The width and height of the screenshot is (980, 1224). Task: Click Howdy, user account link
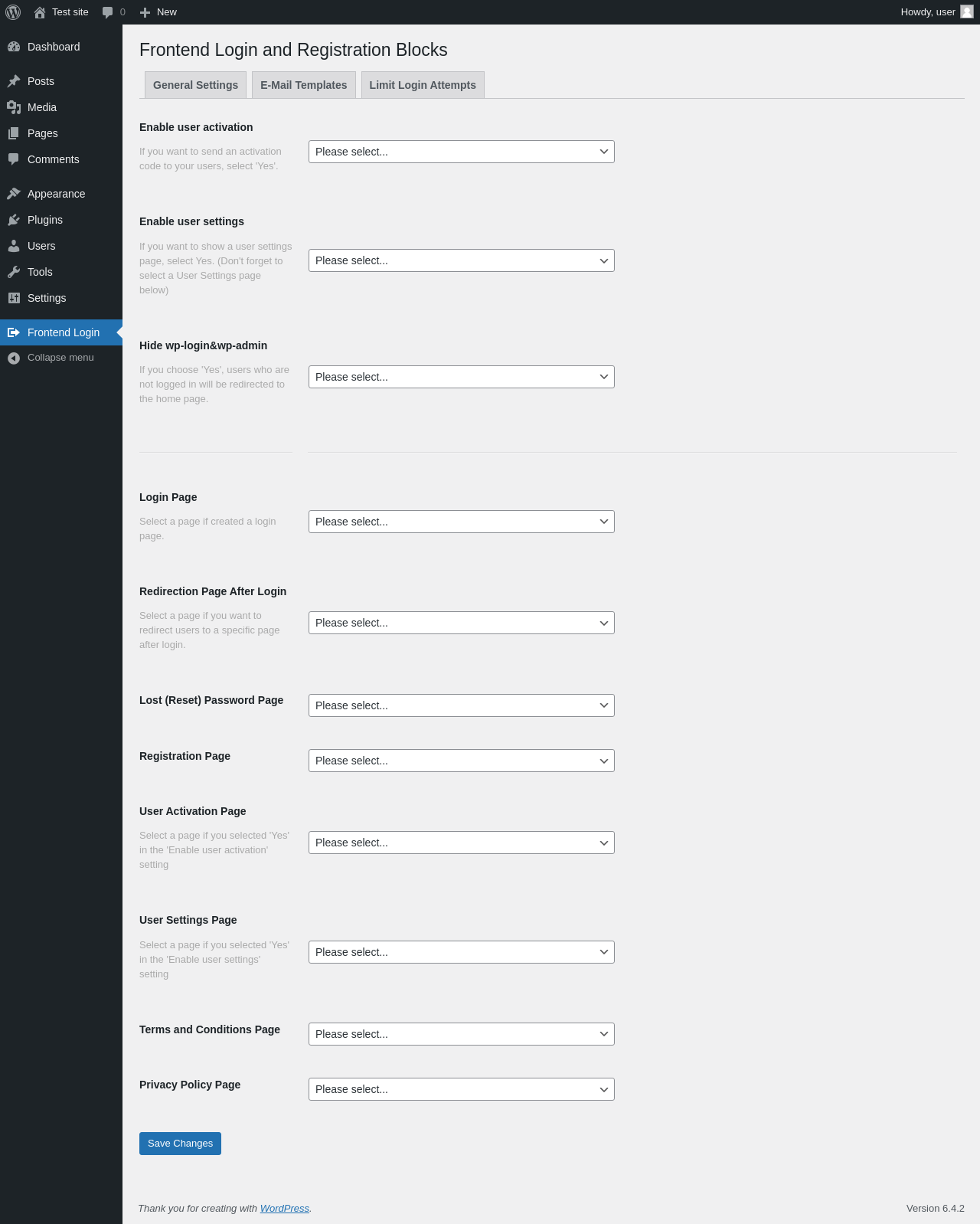point(928,12)
